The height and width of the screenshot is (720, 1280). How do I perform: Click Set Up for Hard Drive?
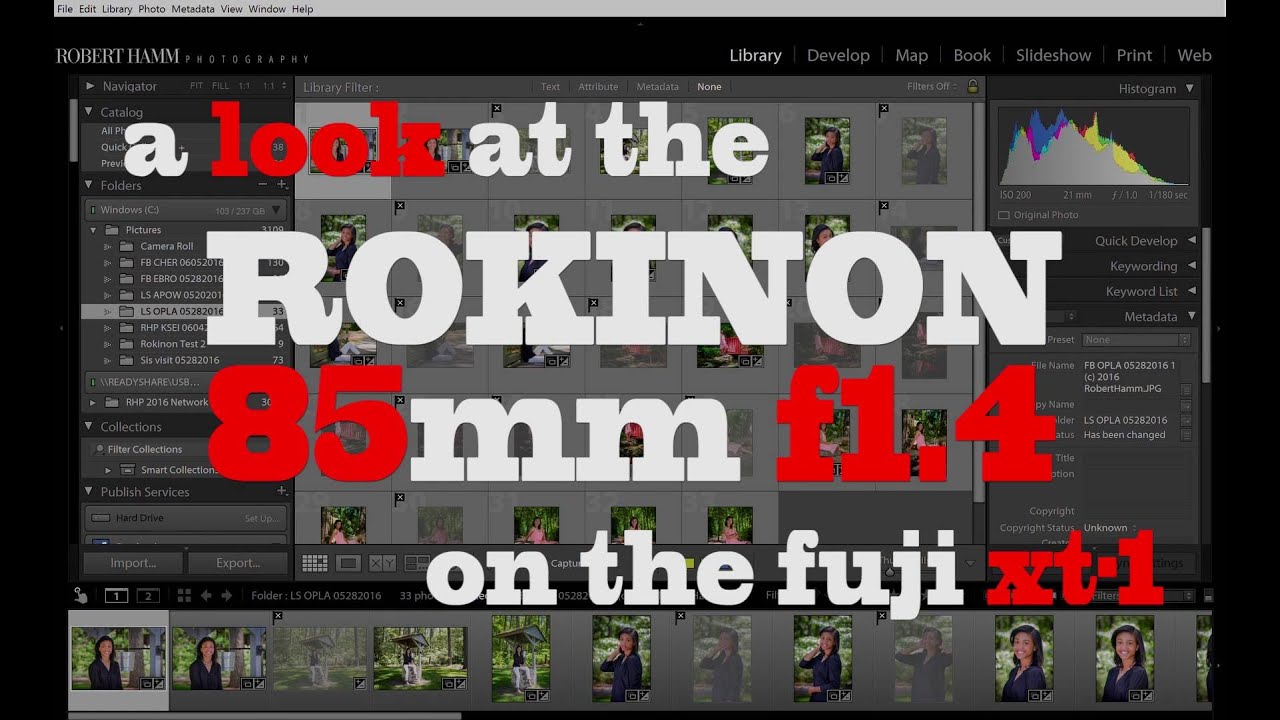pos(262,519)
